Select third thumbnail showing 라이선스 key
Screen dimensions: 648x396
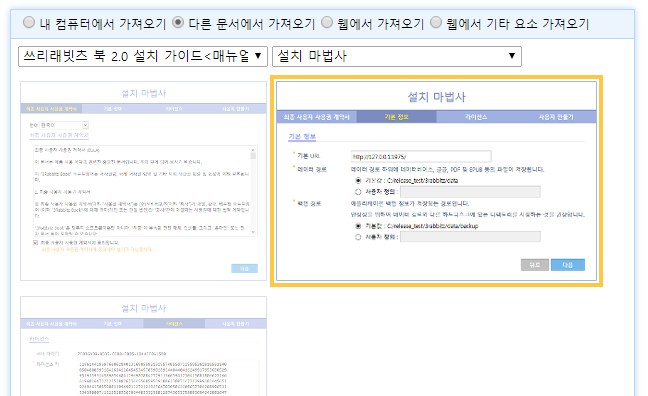[143, 346]
